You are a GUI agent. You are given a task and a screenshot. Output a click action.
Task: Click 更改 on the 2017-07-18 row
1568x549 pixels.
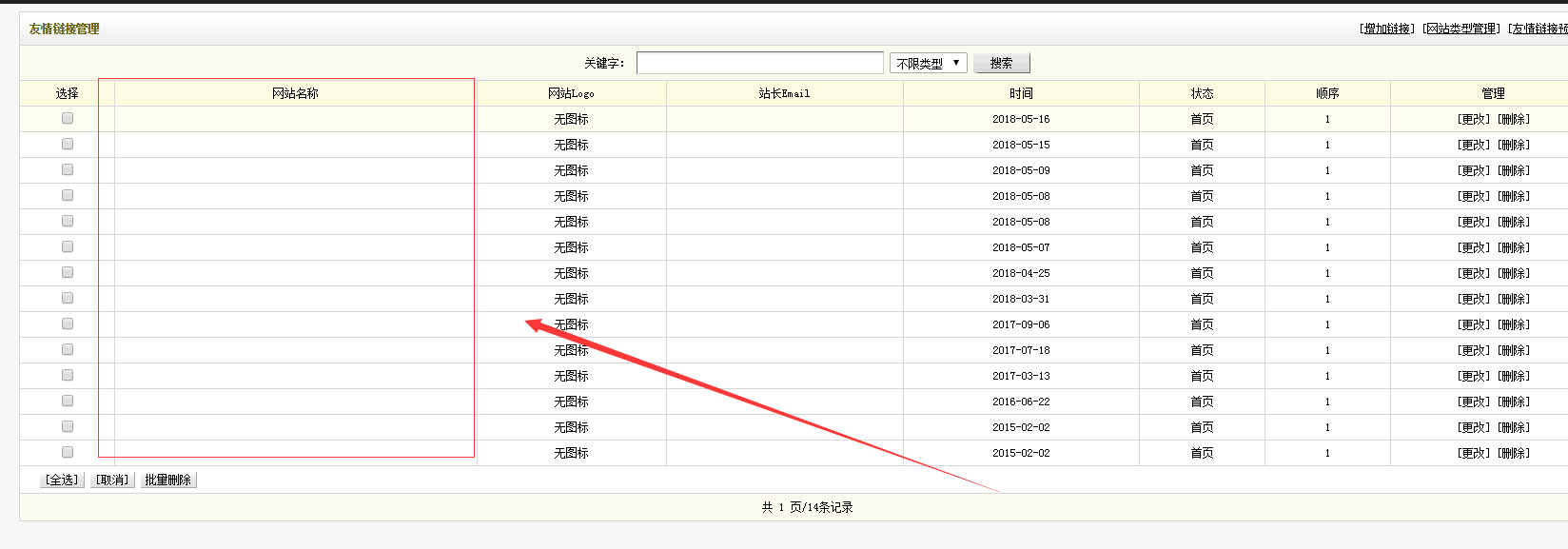(1474, 351)
